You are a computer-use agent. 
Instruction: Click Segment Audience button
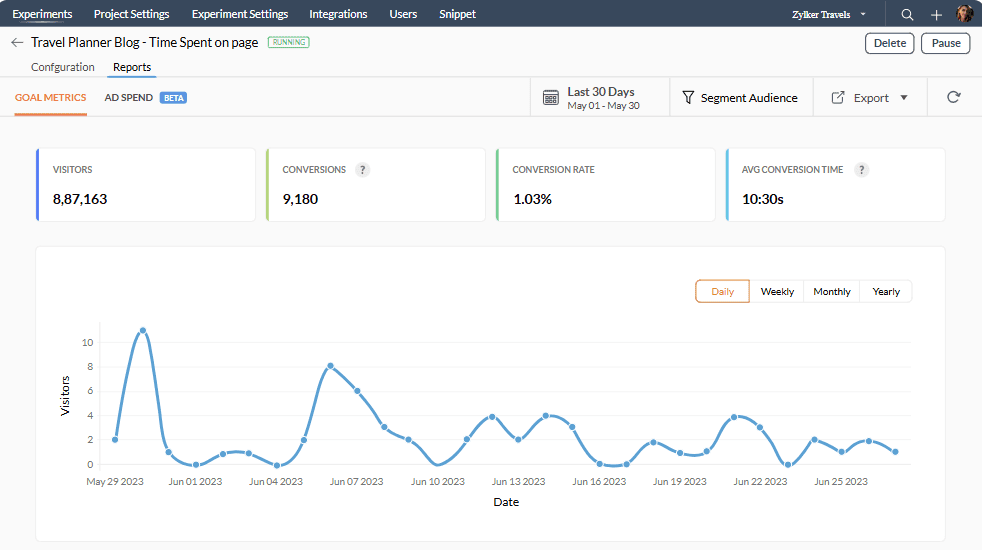pos(742,98)
